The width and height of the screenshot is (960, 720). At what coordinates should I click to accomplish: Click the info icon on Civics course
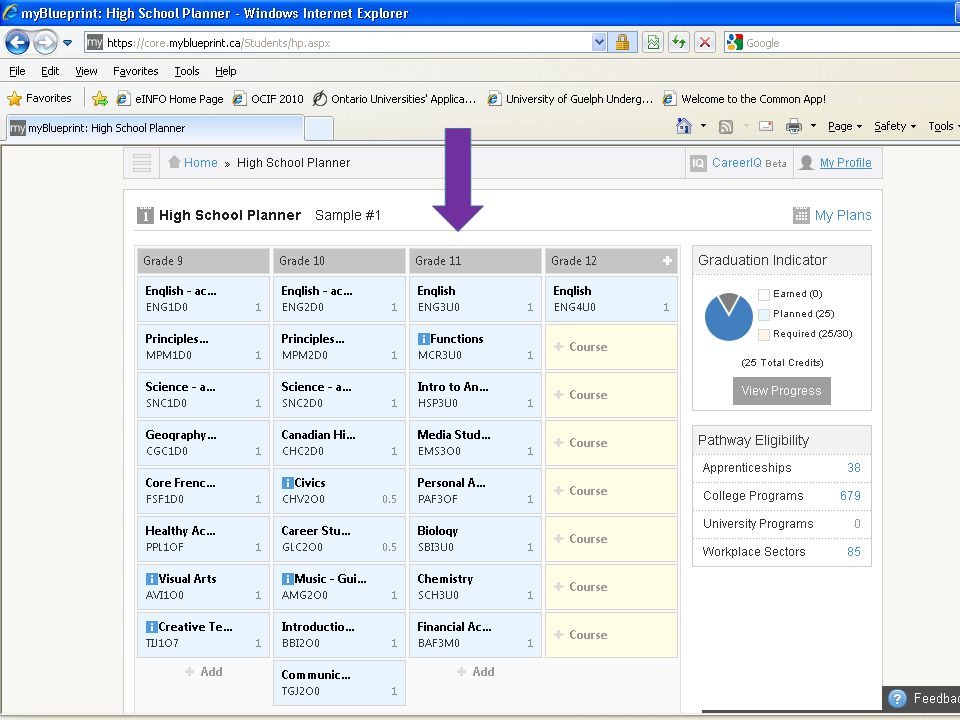coord(287,483)
